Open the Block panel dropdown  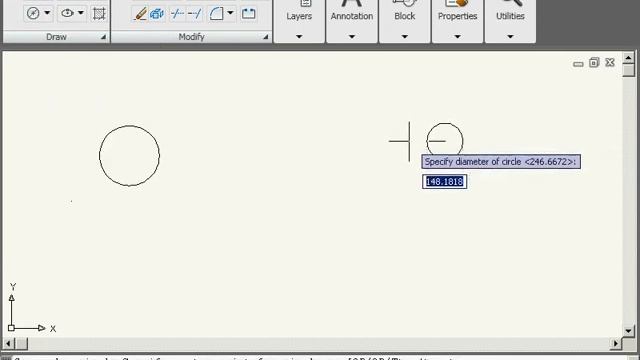404,37
